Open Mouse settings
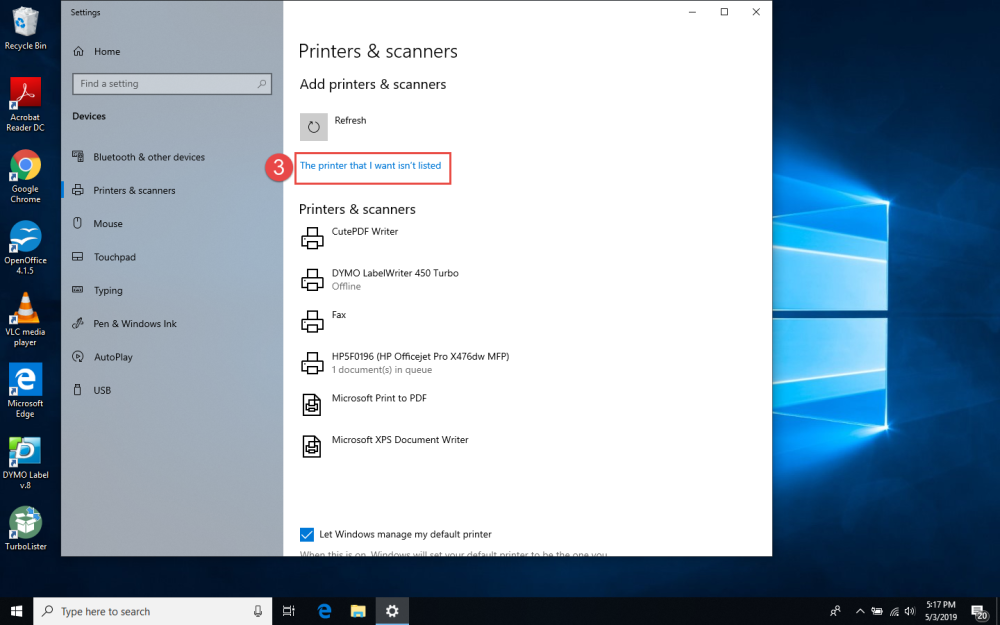The image size is (1000, 625). click(x=108, y=224)
